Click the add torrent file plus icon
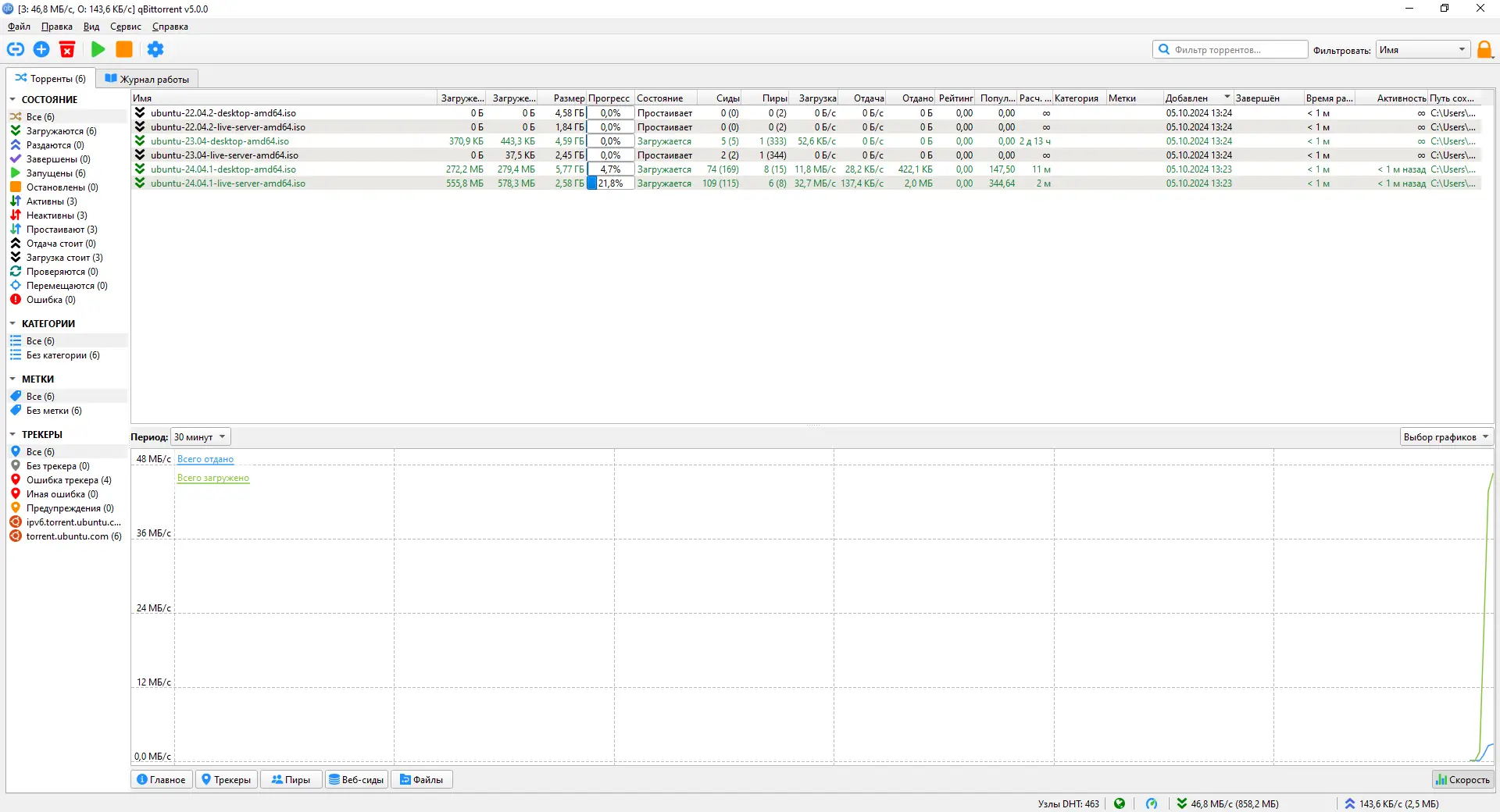 [41, 49]
